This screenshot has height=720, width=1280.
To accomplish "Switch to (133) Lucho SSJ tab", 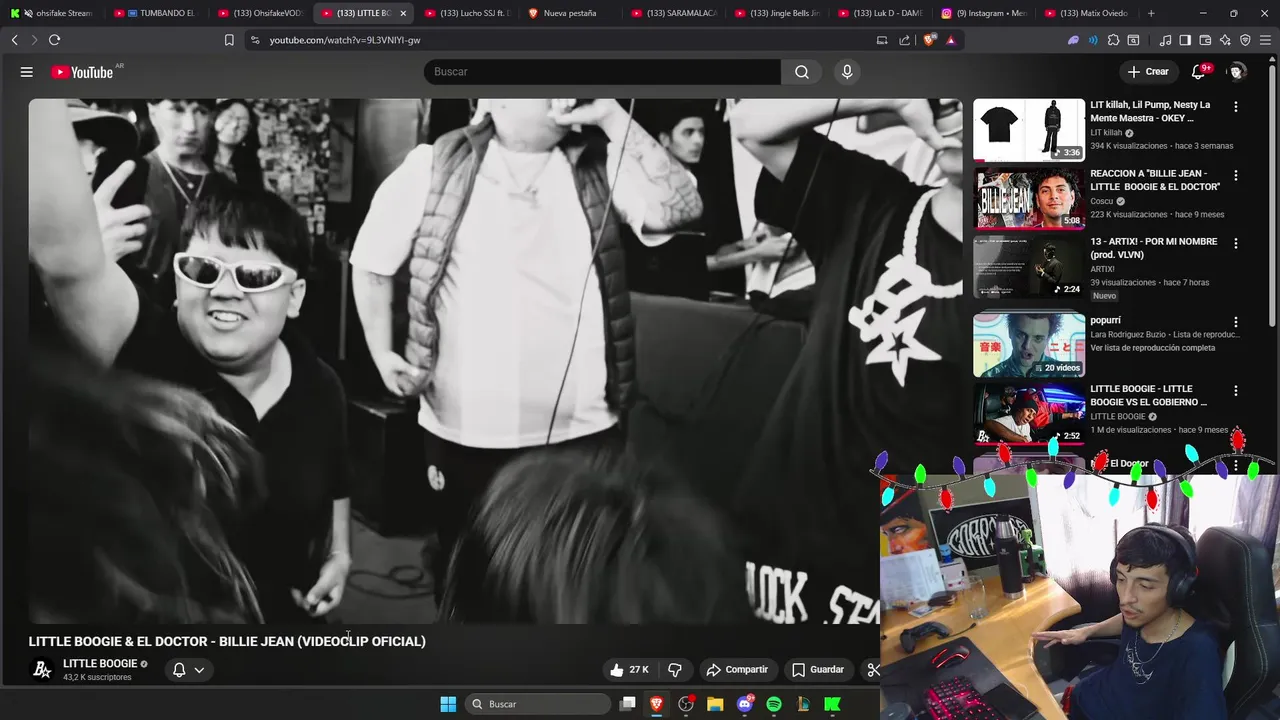I will [467, 13].
